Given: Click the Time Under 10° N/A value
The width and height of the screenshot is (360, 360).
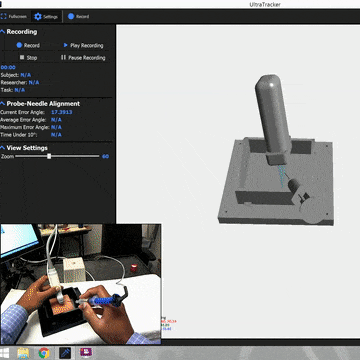Looking at the screenshot, I should point(56,135).
